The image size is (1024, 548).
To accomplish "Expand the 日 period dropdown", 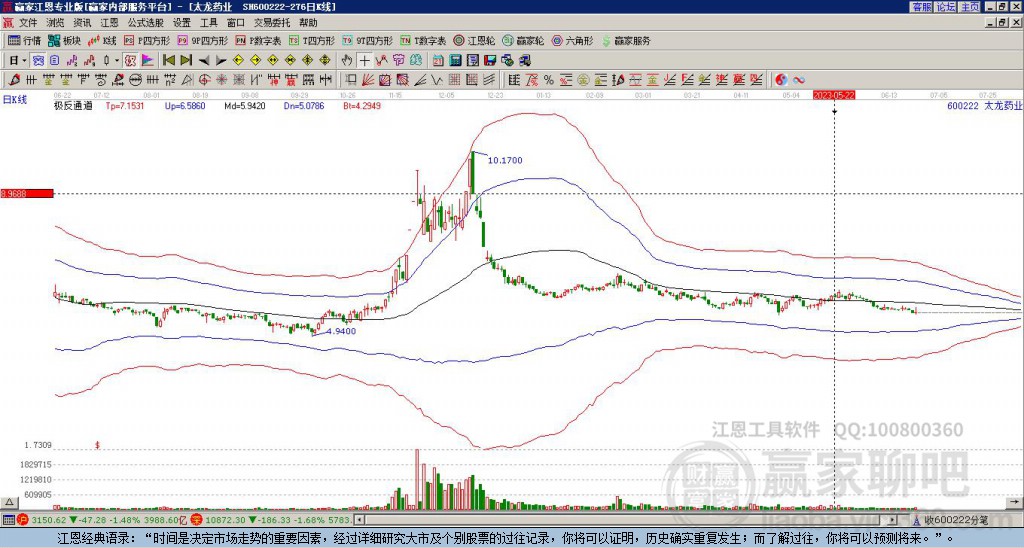I will 24,61.
